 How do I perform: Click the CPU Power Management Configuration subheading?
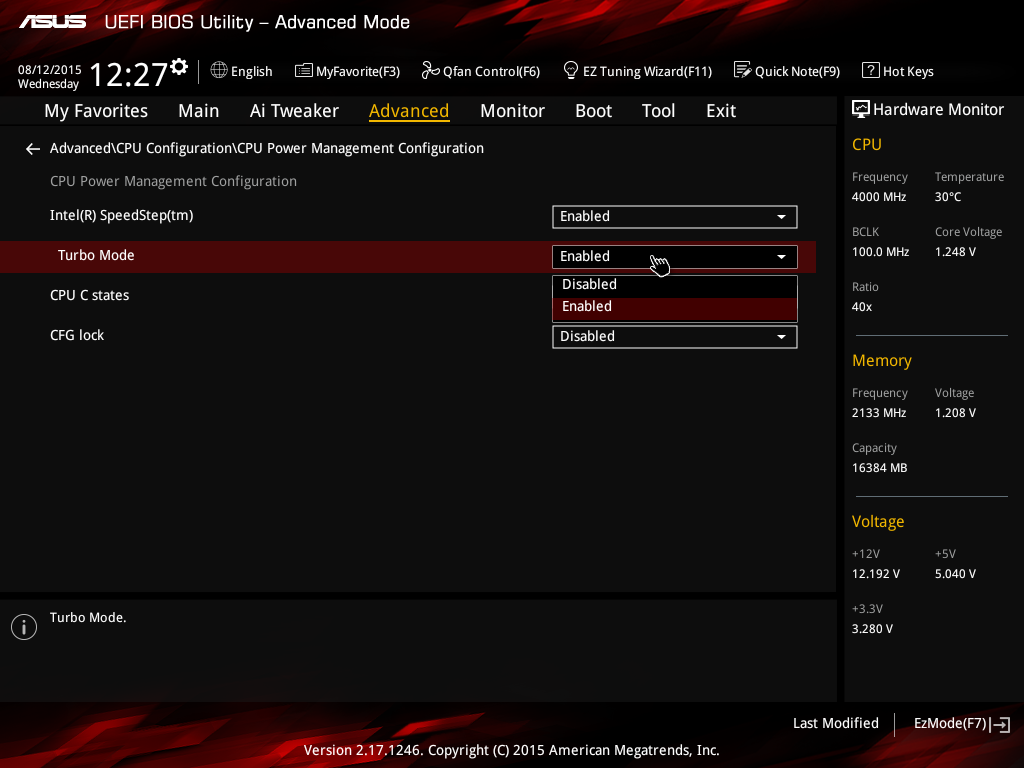tap(173, 181)
